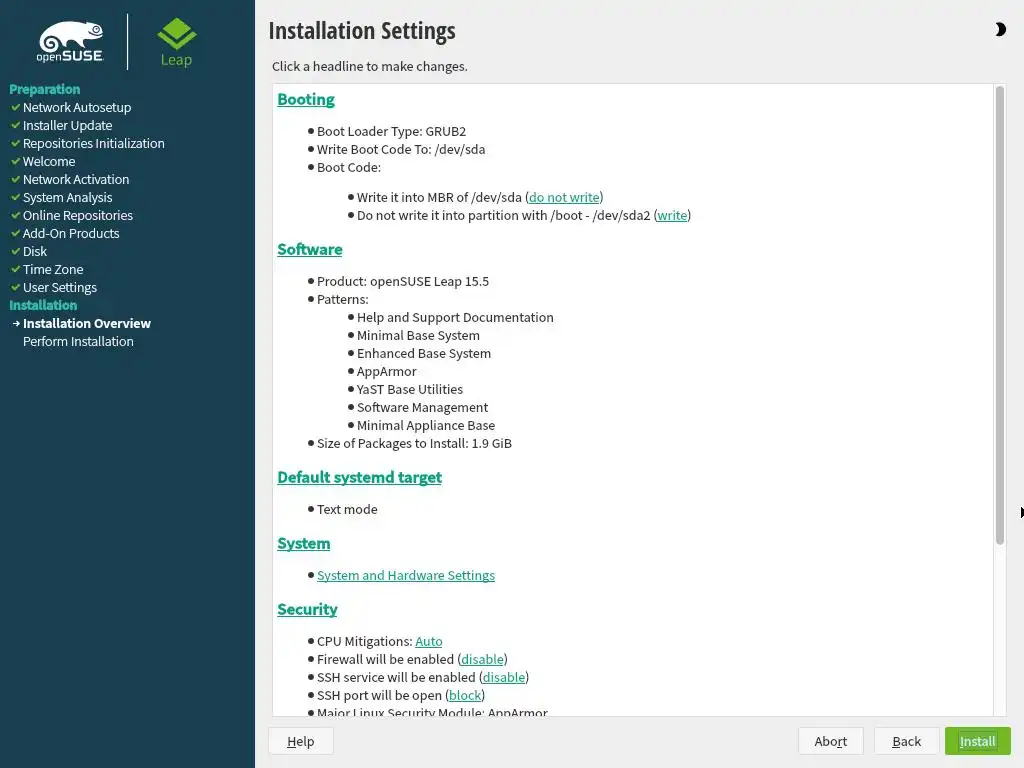Click 'Enhanced Base System' pattern

tap(424, 353)
